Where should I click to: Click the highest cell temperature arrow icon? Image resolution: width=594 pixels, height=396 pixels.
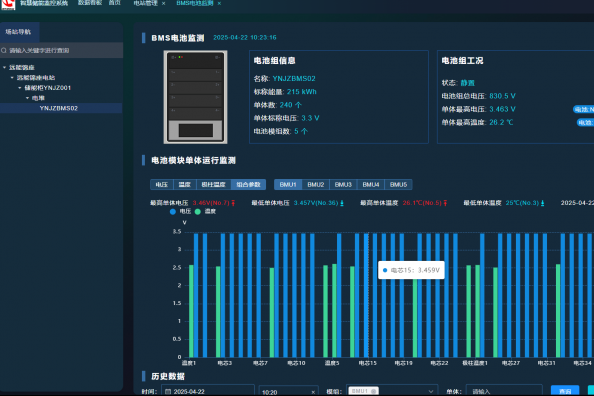(445, 203)
